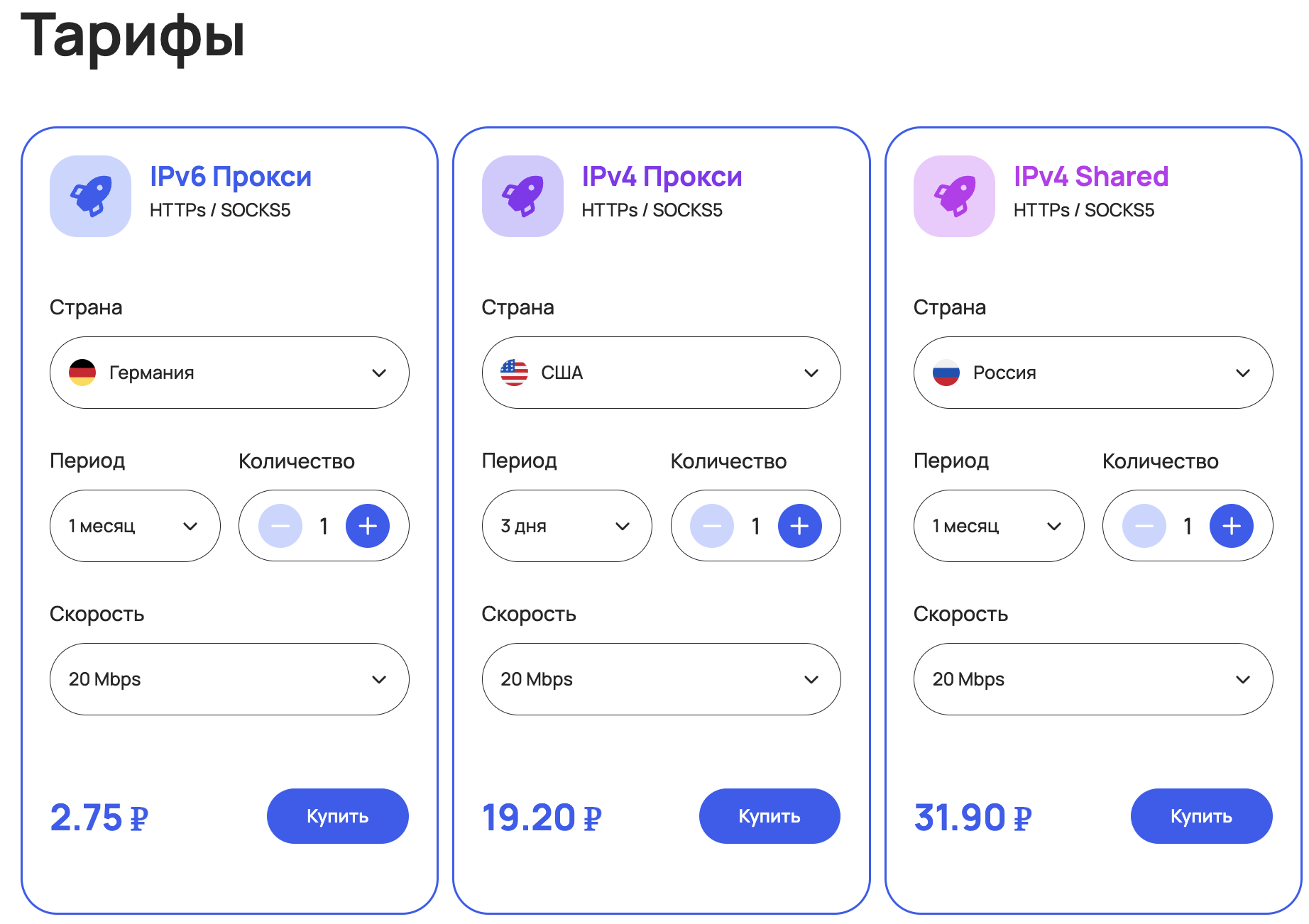Click the IPv4 Прокси rocket icon
Image resolution: width=1309 pixels, height=924 pixels.
[x=522, y=196]
